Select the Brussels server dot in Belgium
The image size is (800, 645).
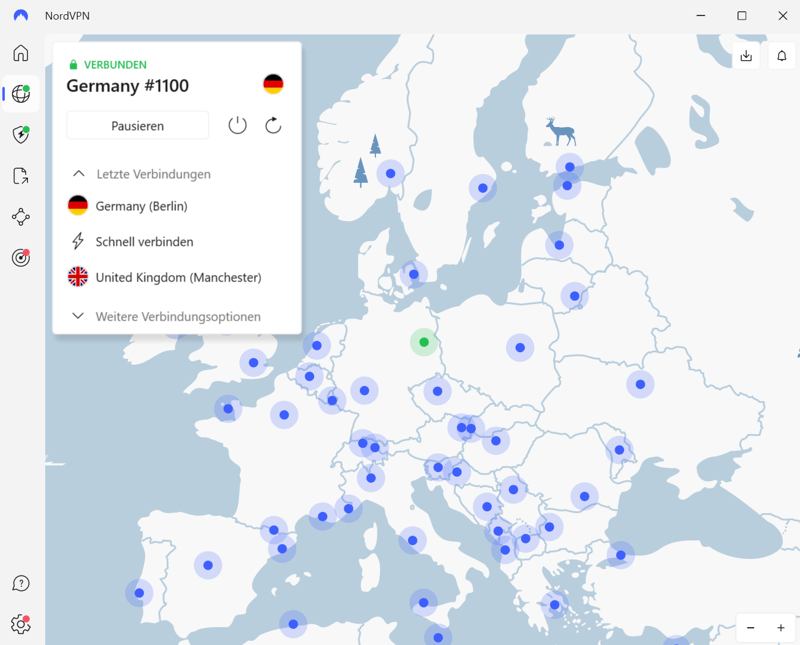click(309, 377)
